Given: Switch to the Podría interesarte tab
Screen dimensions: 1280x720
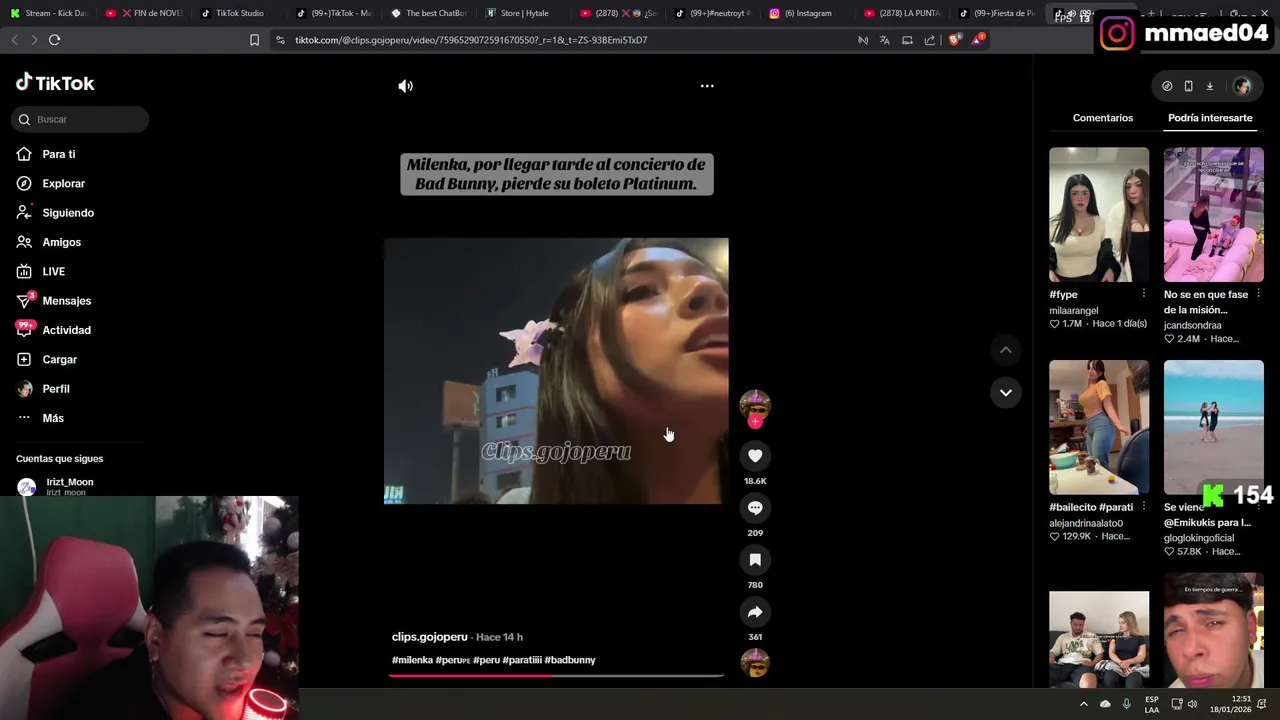Looking at the screenshot, I should click(x=1210, y=118).
